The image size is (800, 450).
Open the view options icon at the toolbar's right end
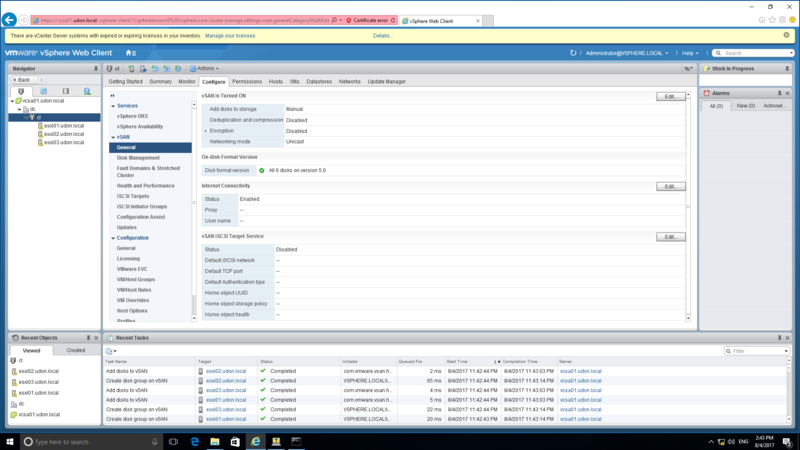tap(688, 68)
